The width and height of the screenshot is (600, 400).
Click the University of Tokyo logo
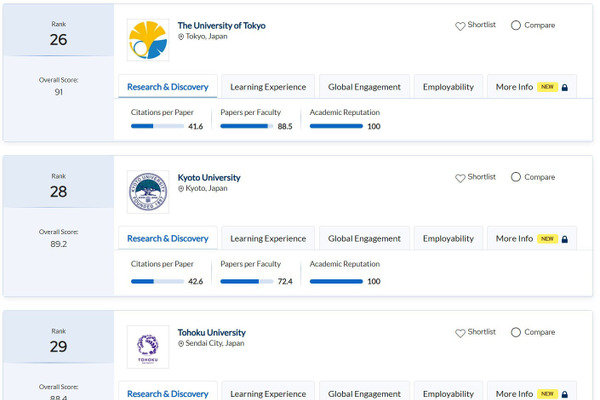[148, 40]
